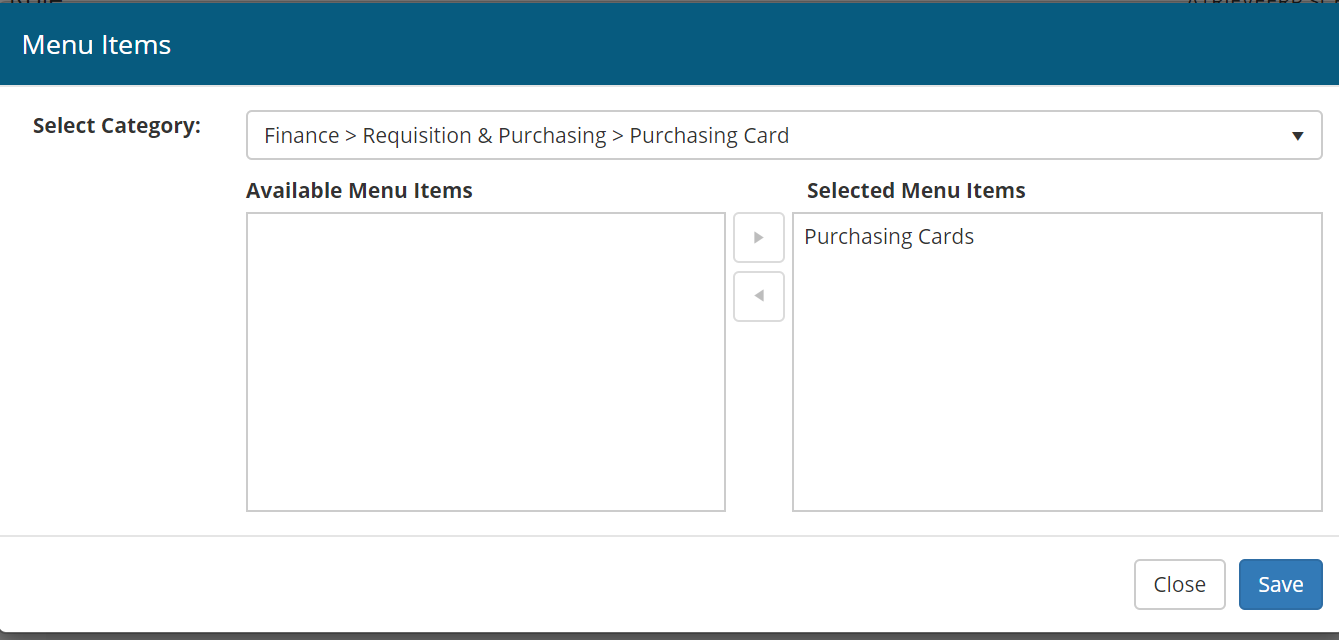
Task: Expand the category dropdown caret arrow
Action: 1297,136
